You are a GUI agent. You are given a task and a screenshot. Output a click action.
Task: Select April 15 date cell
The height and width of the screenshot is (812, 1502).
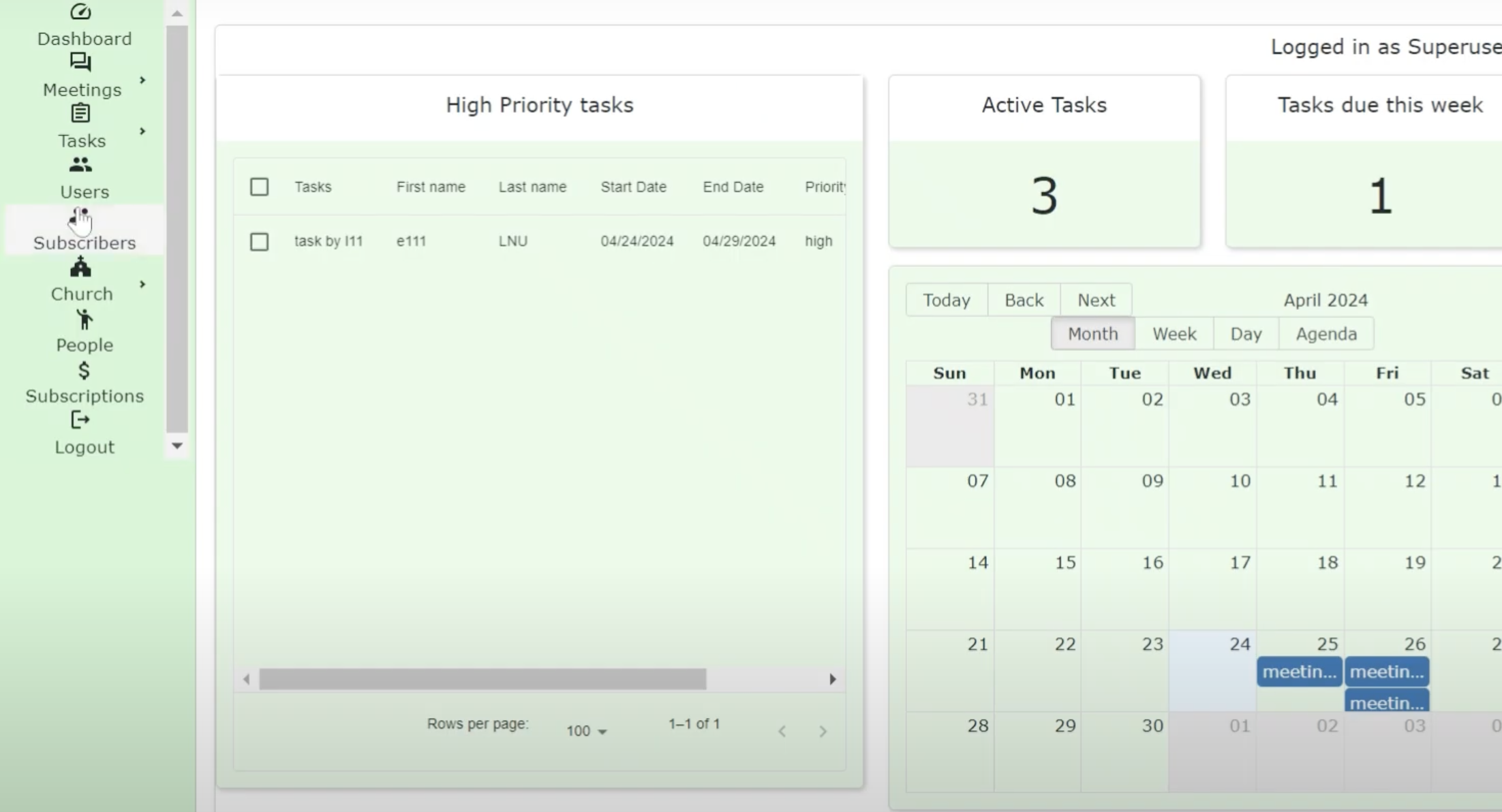[x=1037, y=589]
